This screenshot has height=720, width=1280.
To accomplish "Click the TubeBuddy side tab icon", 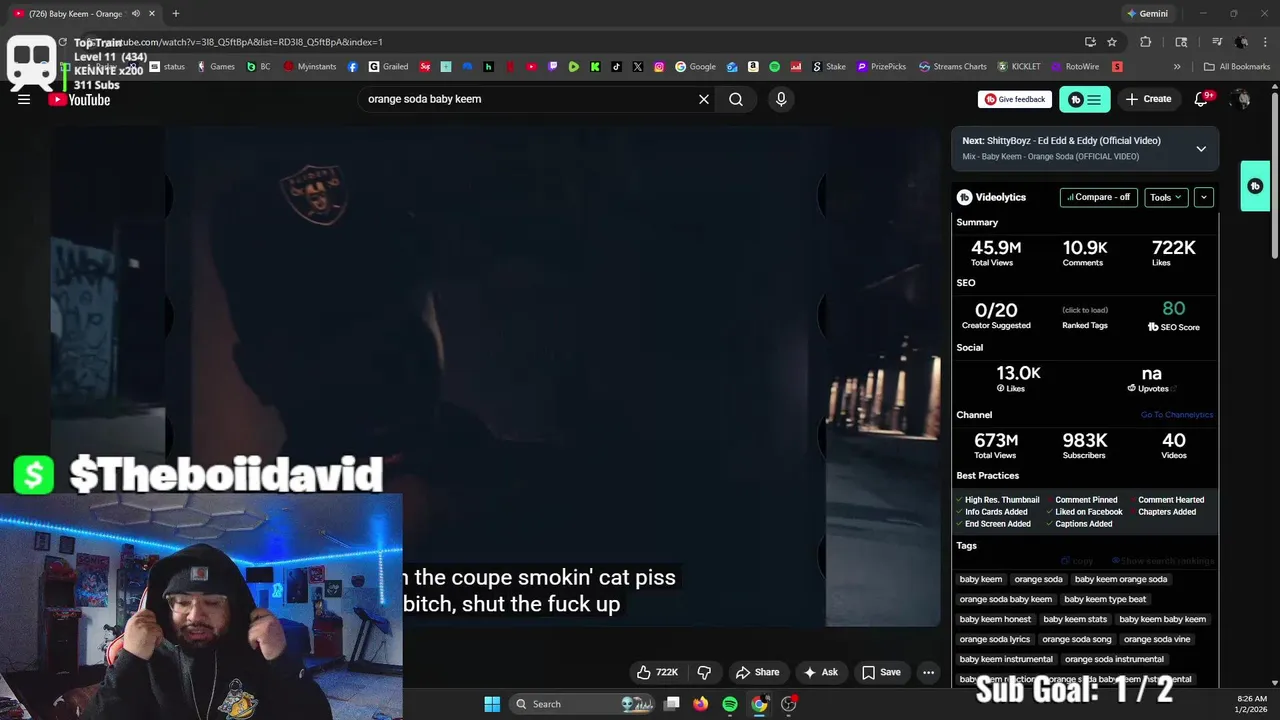I will (x=1255, y=186).
